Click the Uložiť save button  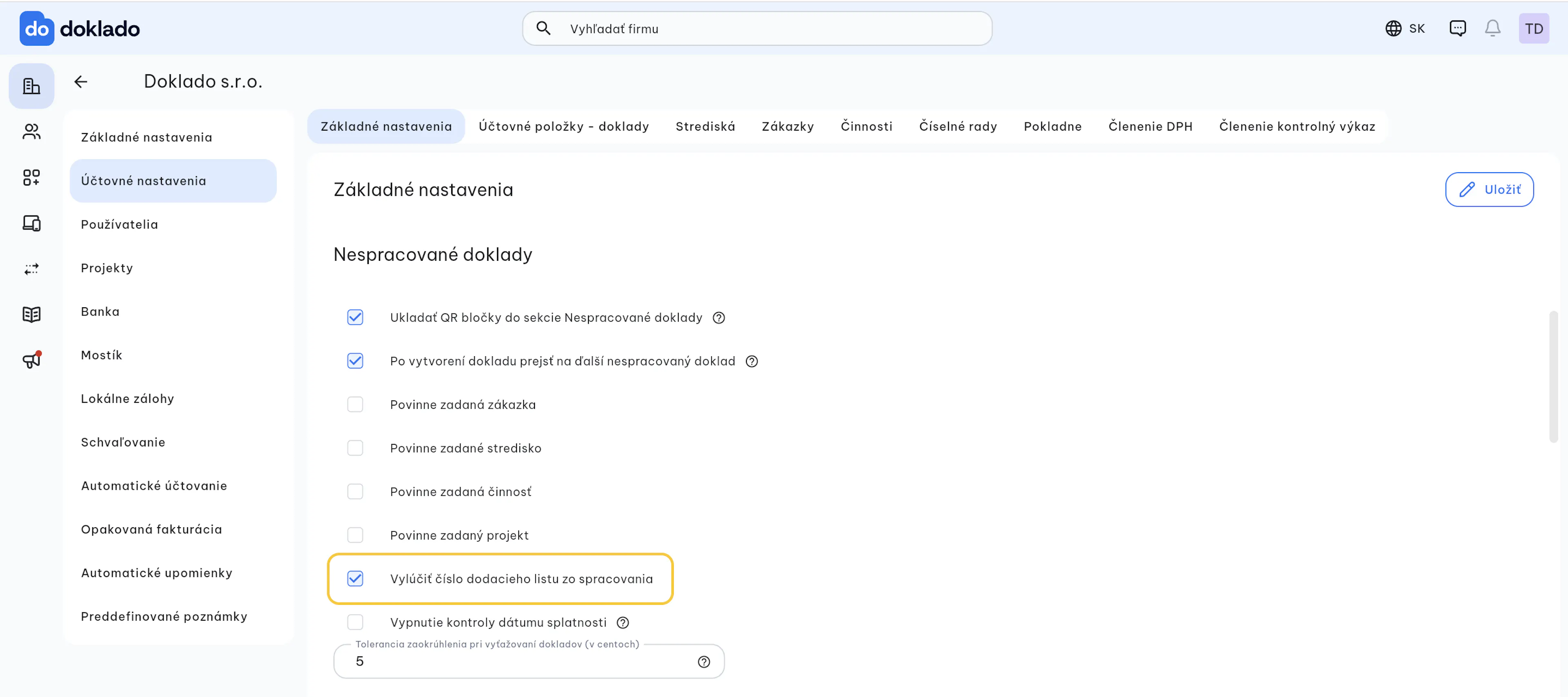coord(1490,190)
